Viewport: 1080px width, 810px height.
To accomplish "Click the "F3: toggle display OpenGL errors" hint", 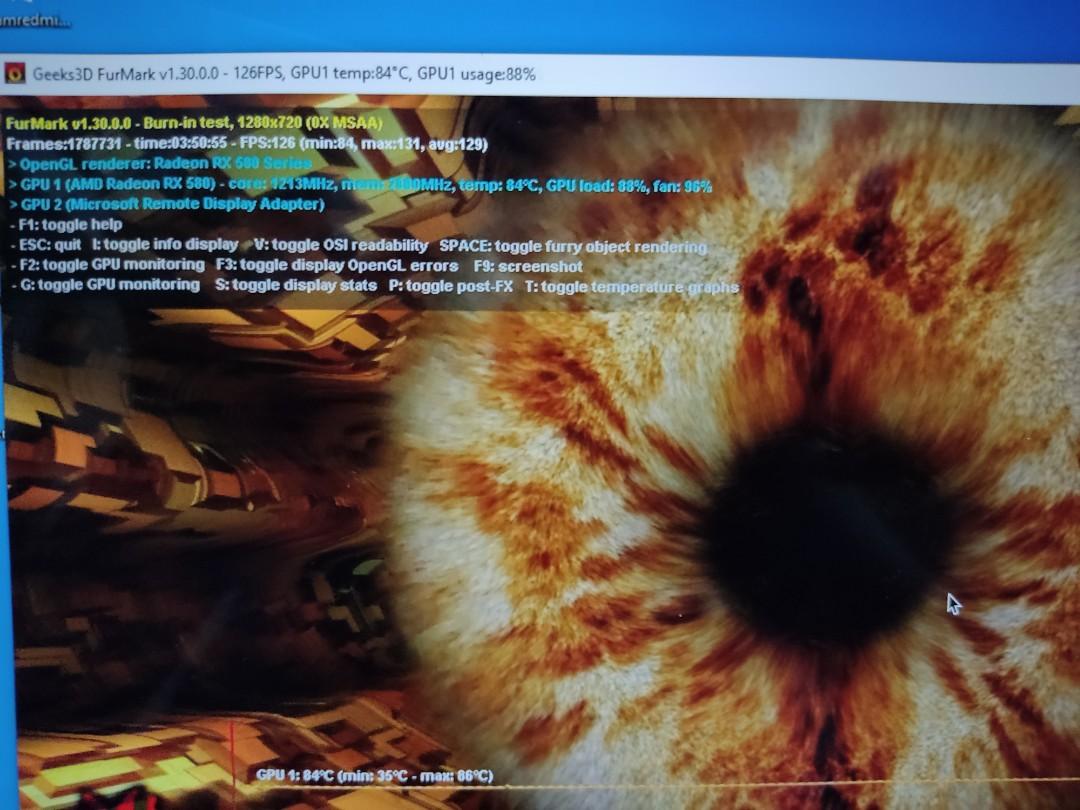I will pos(337,265).
